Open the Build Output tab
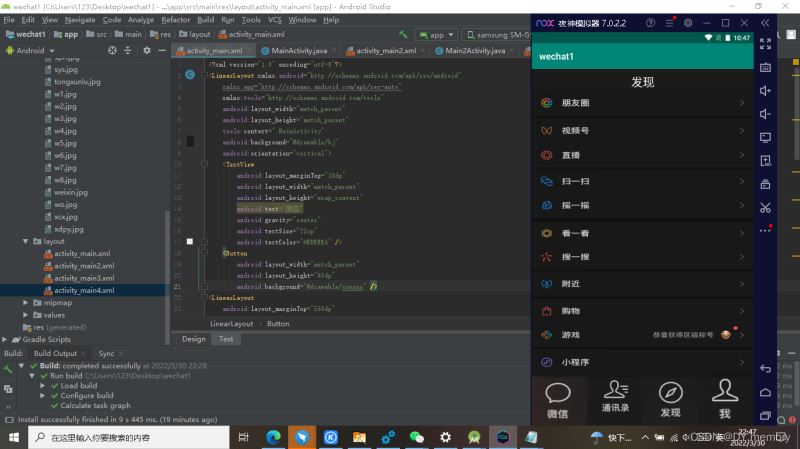Viewport: 800px width, 449px height. pos(55,354)
